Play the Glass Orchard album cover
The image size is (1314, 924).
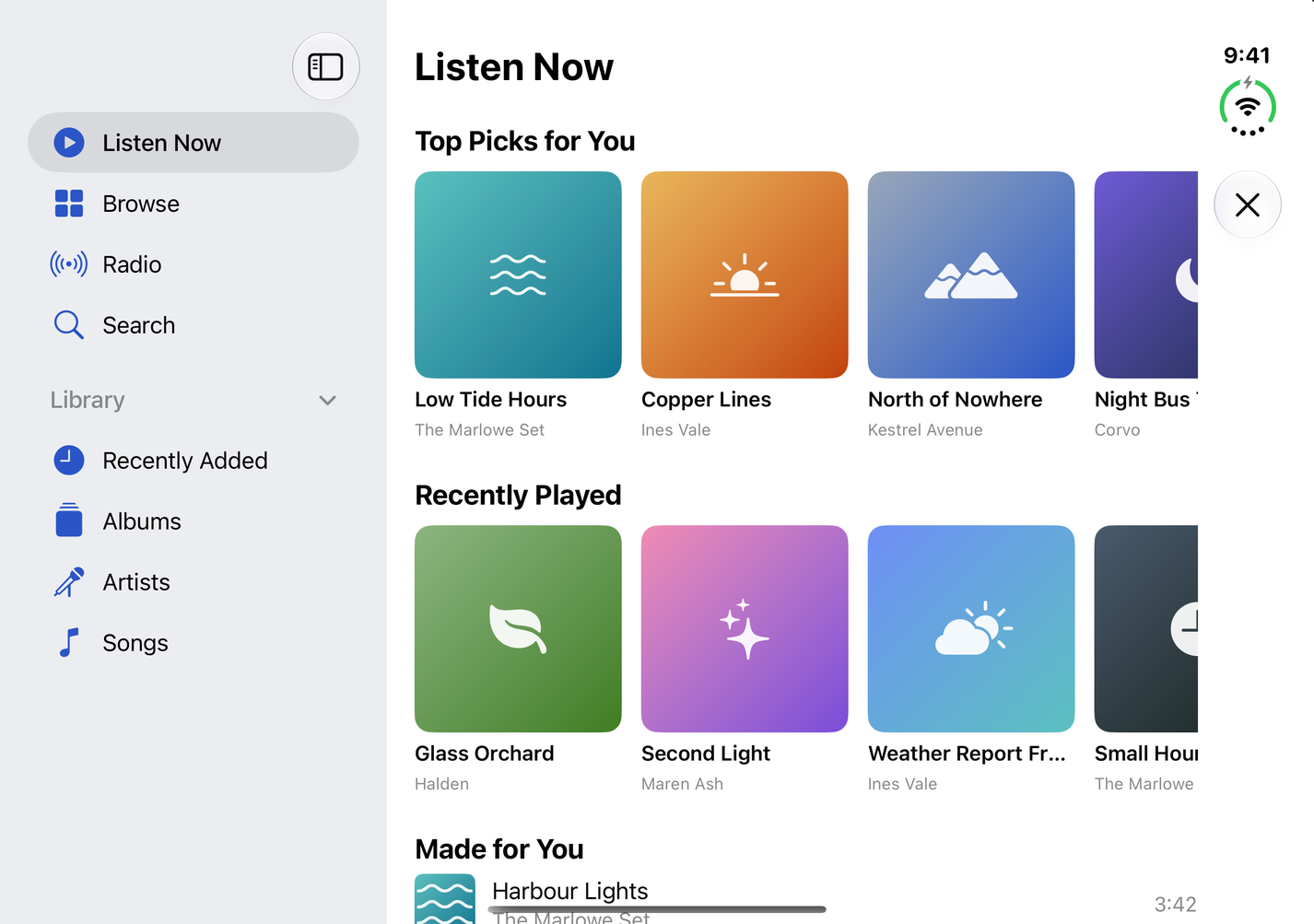point(518,629)
